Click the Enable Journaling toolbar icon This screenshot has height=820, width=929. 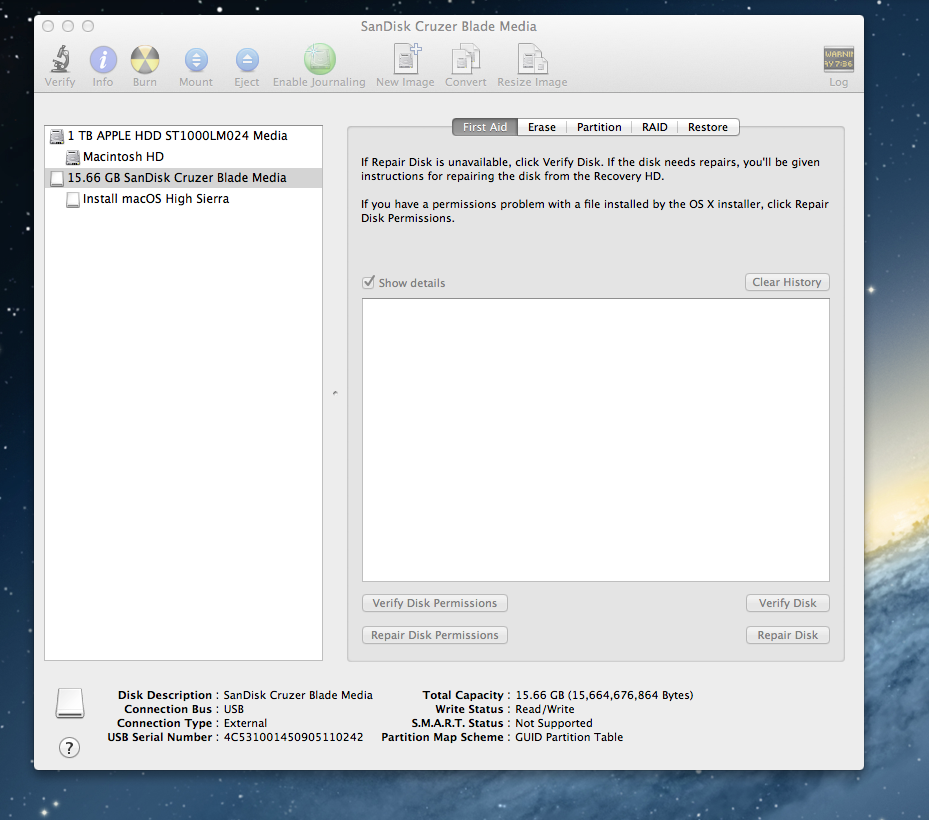[x=319, y=59]
